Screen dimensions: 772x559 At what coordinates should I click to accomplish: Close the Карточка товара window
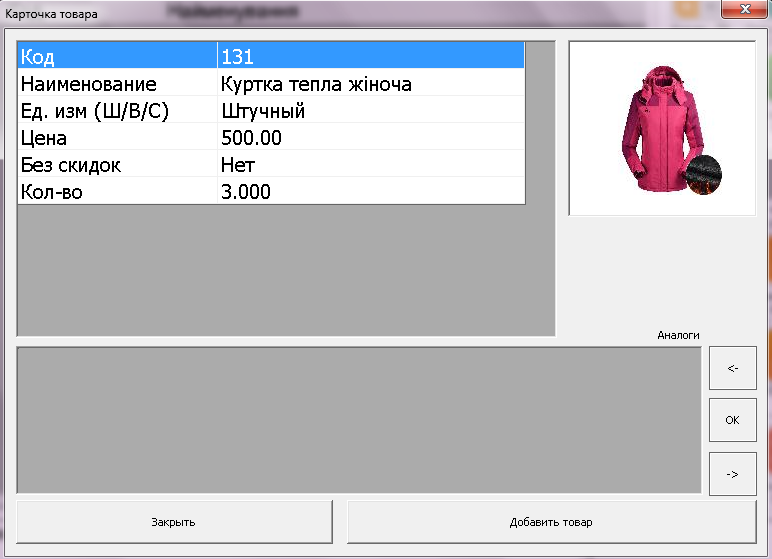coord(739,11)
